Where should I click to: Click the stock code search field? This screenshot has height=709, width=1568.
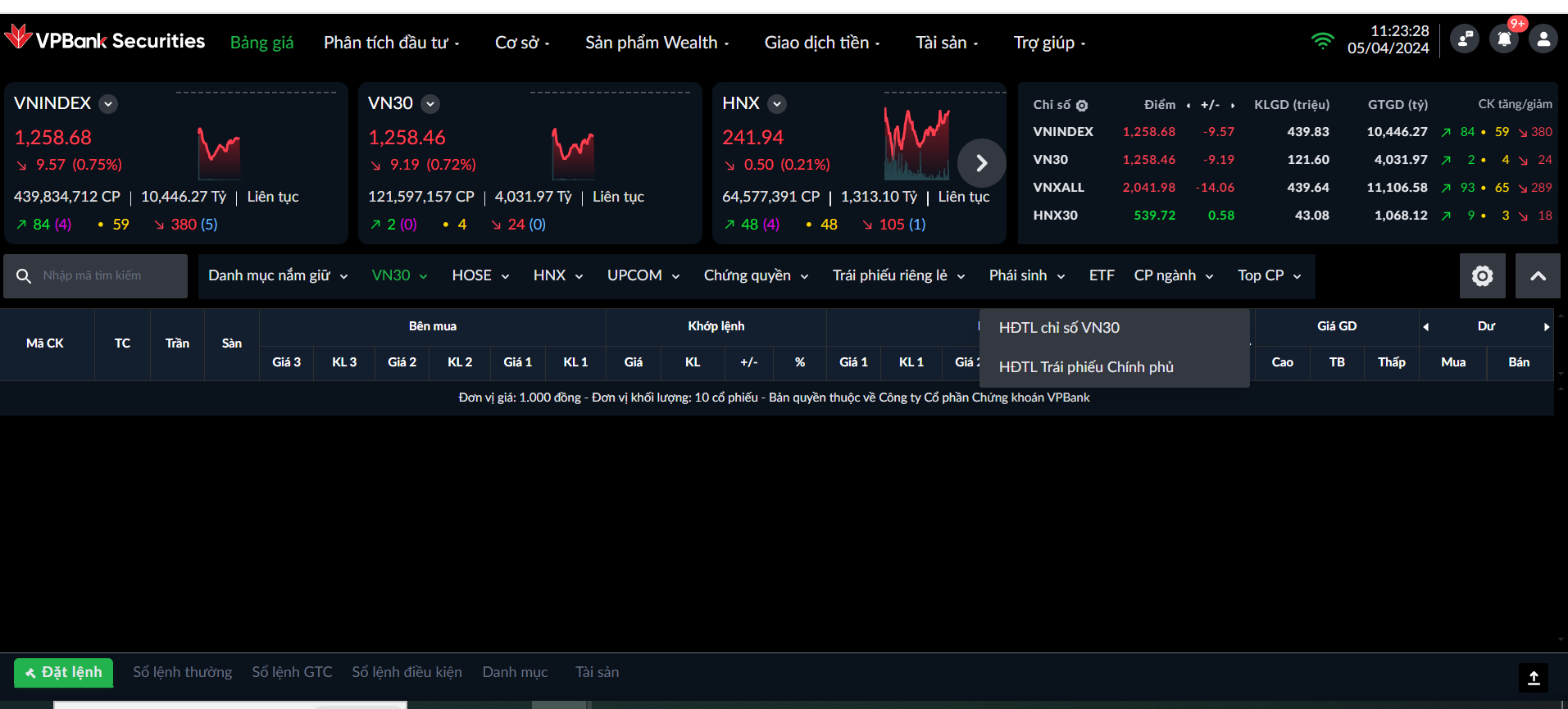[x=111, y=276]
